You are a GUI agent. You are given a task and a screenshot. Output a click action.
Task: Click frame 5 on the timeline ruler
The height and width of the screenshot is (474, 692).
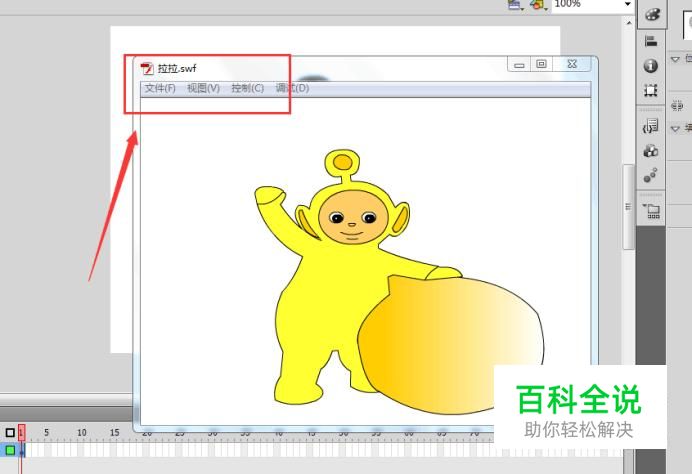click(46, 433)
